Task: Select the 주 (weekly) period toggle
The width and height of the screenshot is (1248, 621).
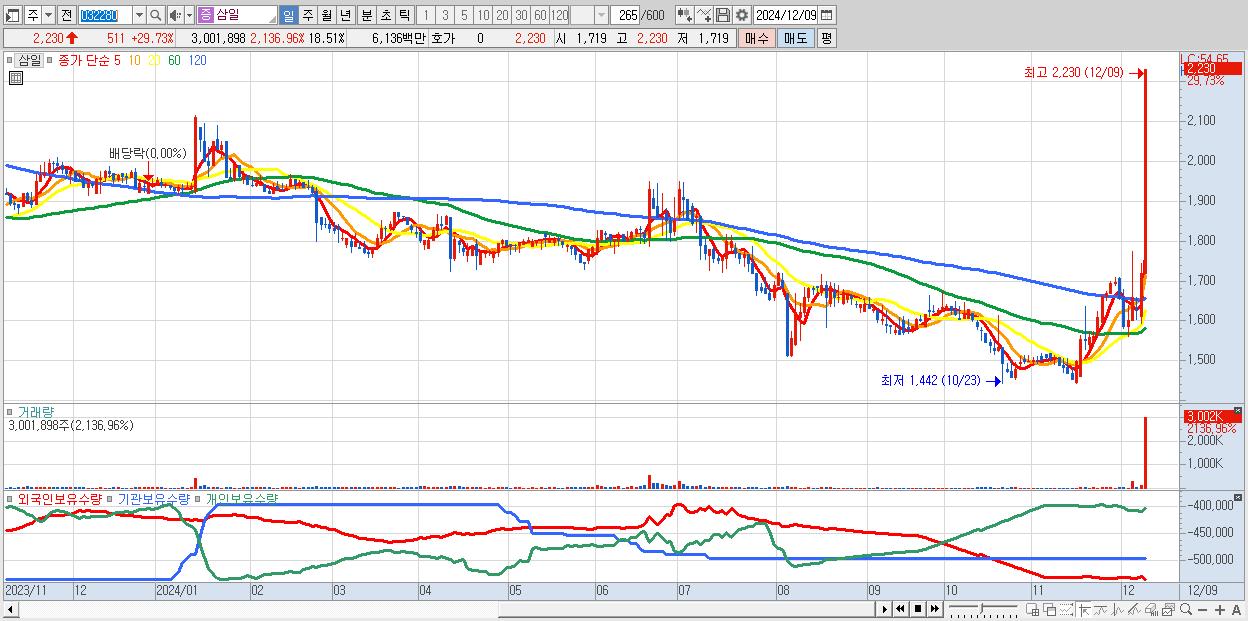Action: click(307, 15)
